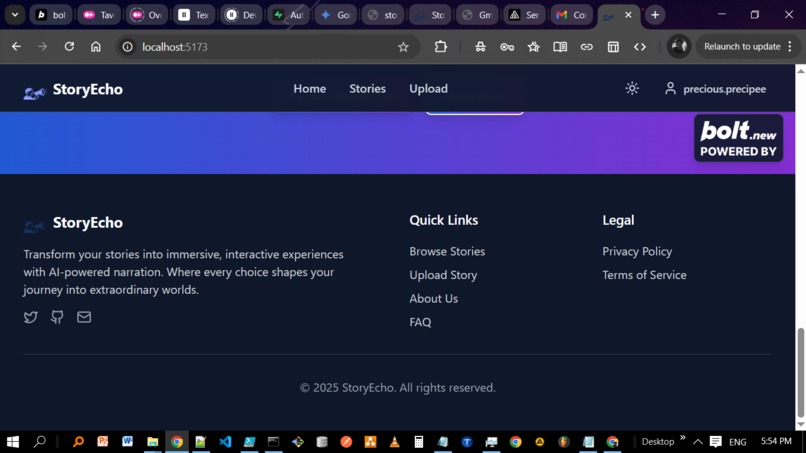Screen dimensions: 806x453
Task: Open the Upload Story quick link
Action: [443, 275]
